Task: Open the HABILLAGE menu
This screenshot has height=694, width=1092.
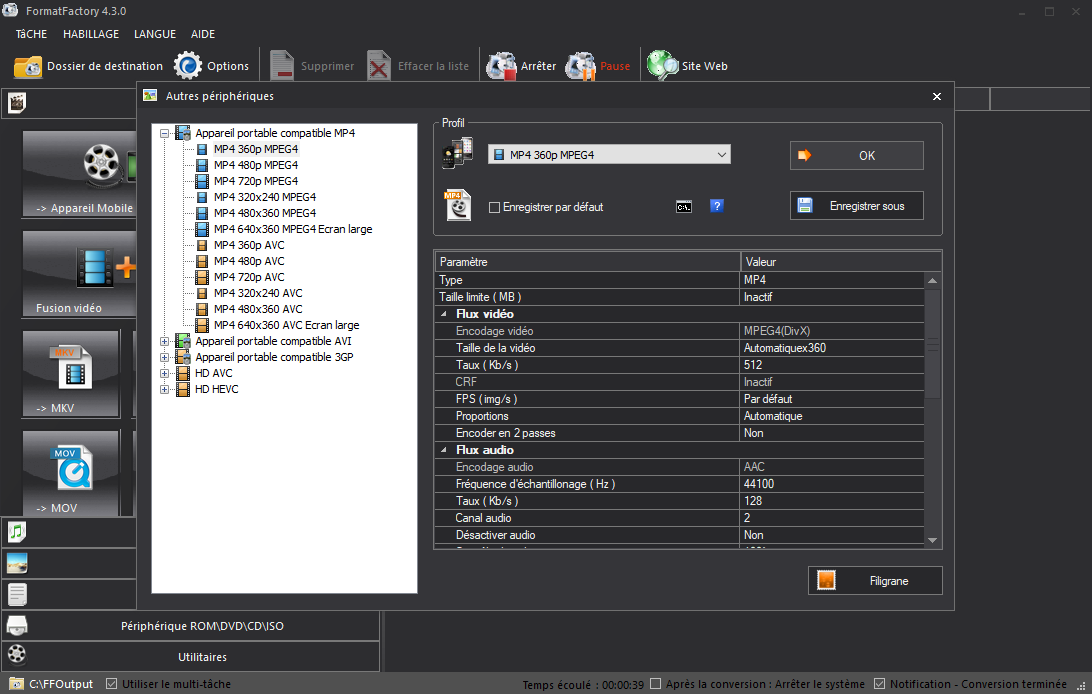Action: point(91,34)
